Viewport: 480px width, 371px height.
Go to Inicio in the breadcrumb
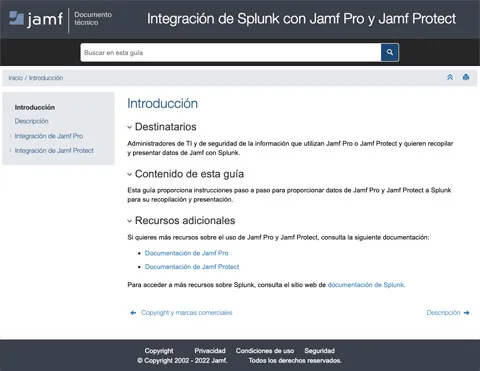coord(16,78)
